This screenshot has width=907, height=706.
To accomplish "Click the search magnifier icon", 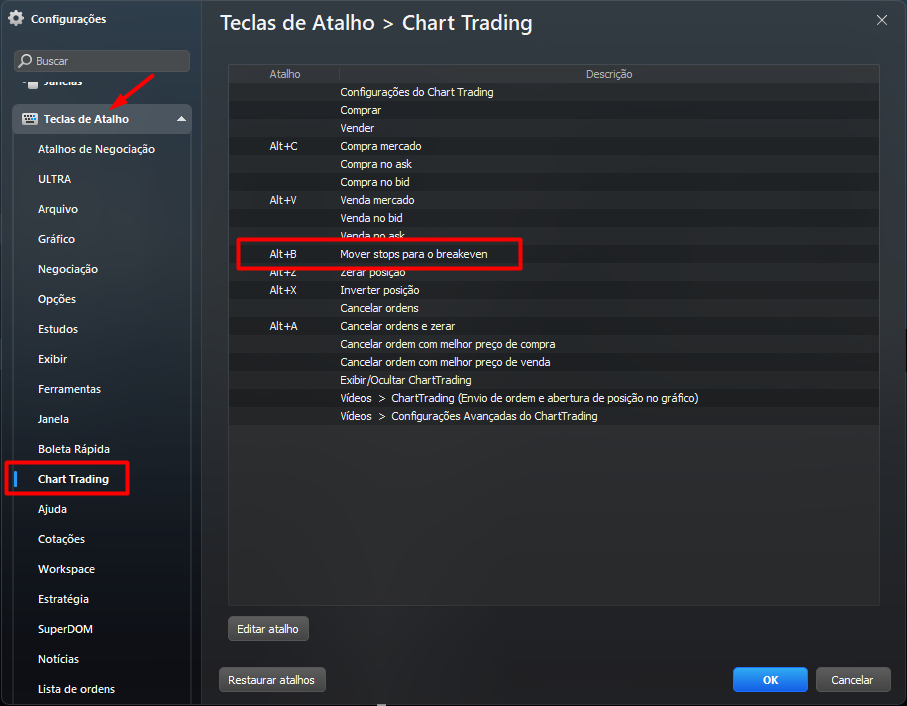I will click(x=25, y=61).
